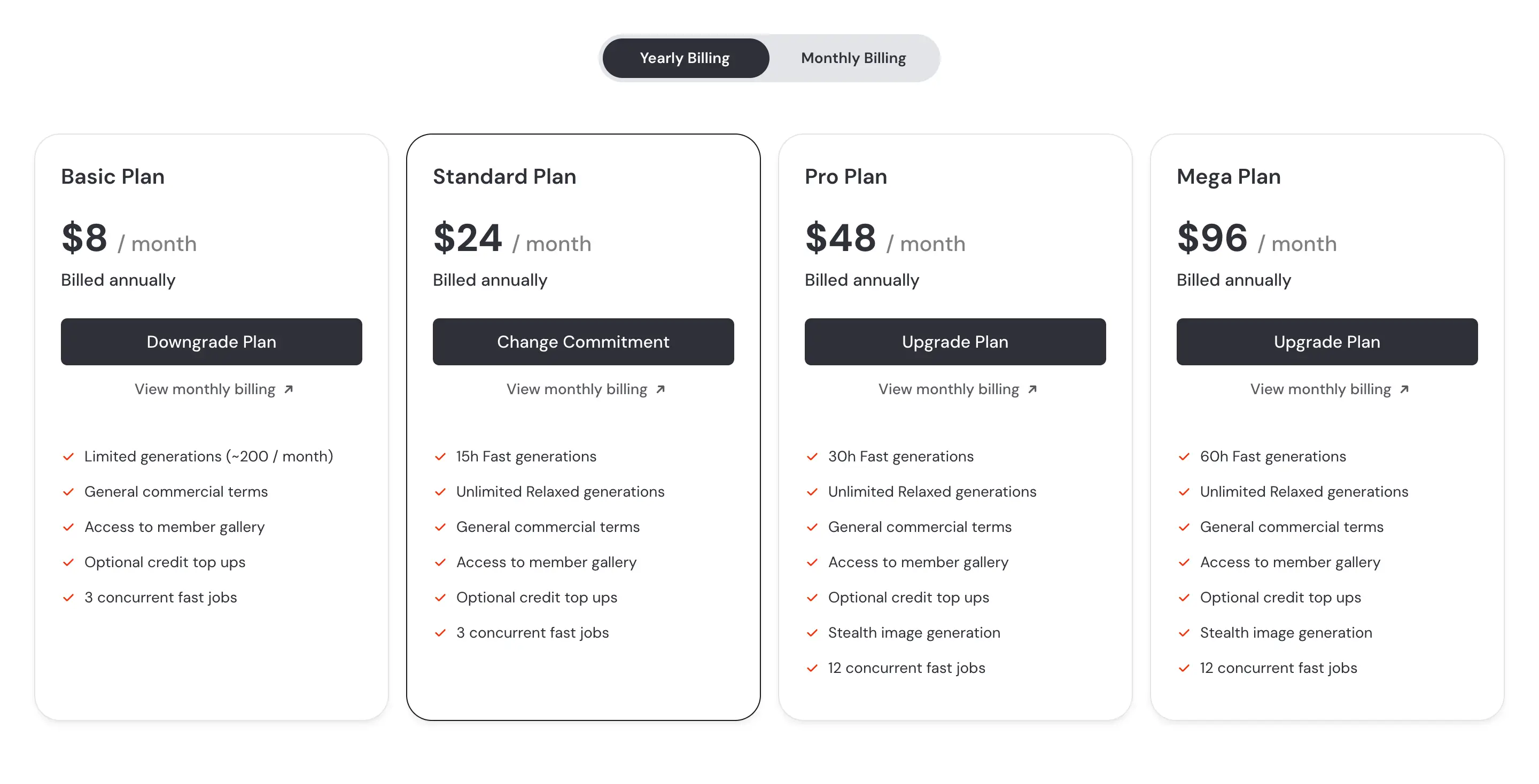Click checkmark next to Pro Stealth image generation

click(x=812, y=633)
